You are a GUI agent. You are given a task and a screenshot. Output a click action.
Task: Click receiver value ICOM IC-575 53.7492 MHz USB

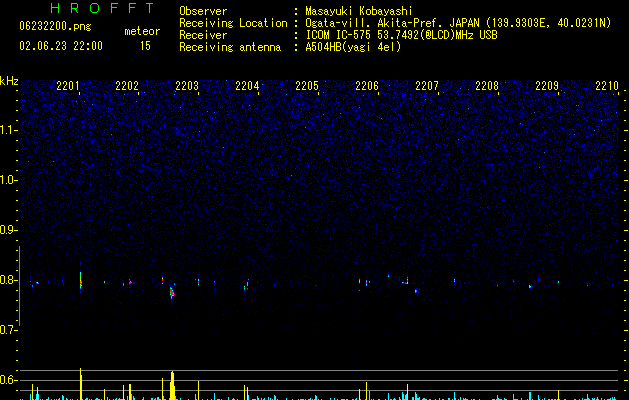pyautogui.click(x=401, y=35)
